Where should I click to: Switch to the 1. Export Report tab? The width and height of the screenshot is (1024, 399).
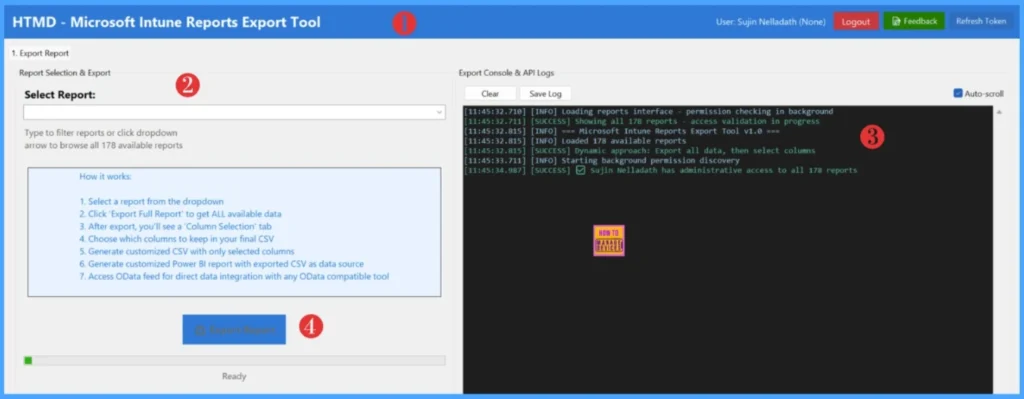click(x=40, y=54)
